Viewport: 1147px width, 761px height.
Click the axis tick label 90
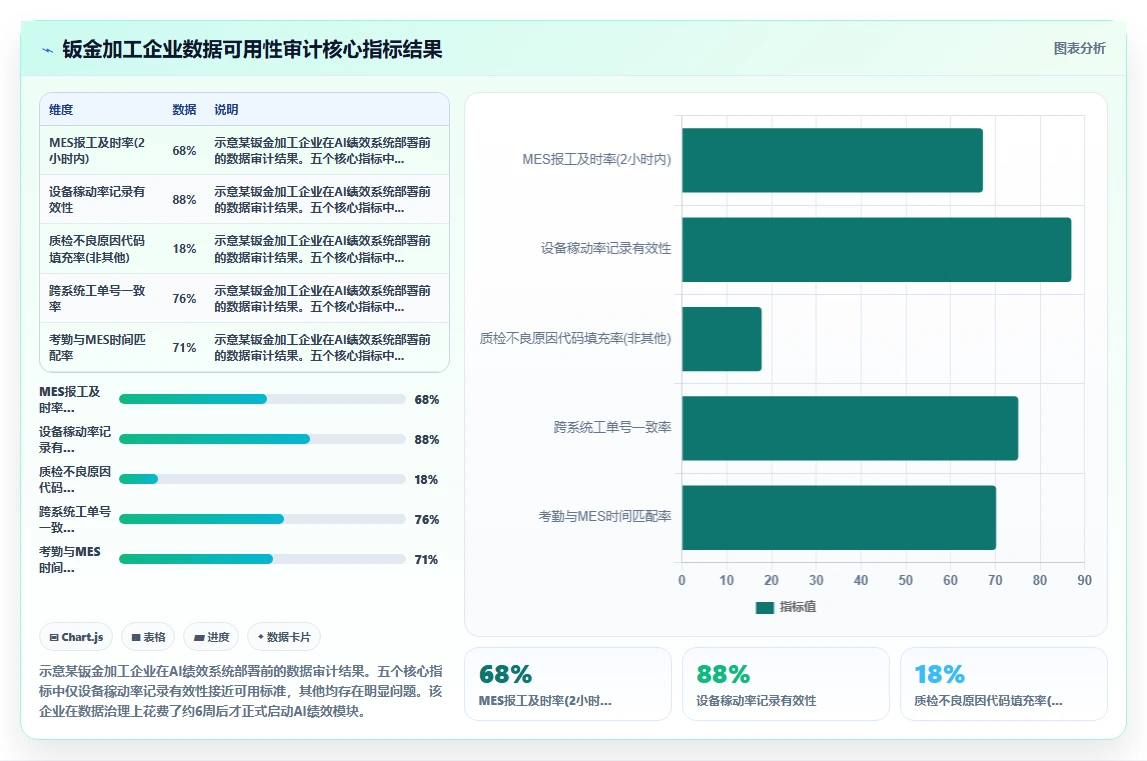click(1084, 580)
